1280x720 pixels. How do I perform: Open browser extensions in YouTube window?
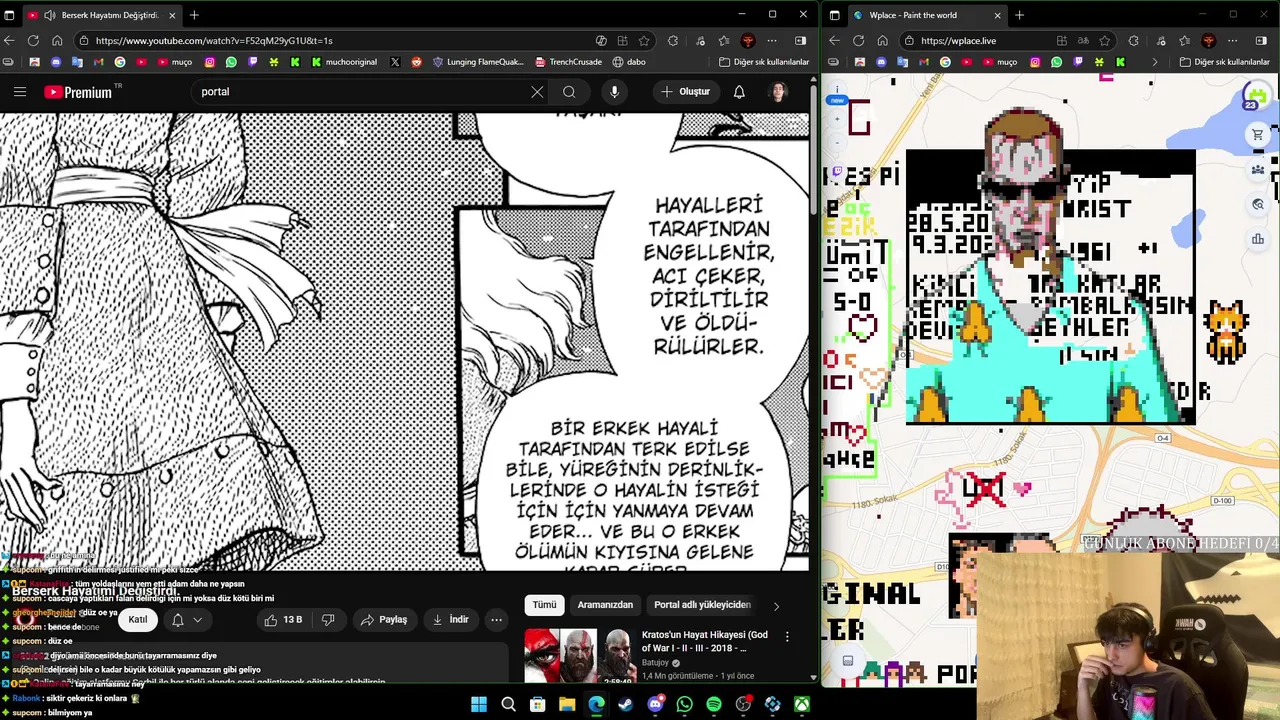[673, 41]
